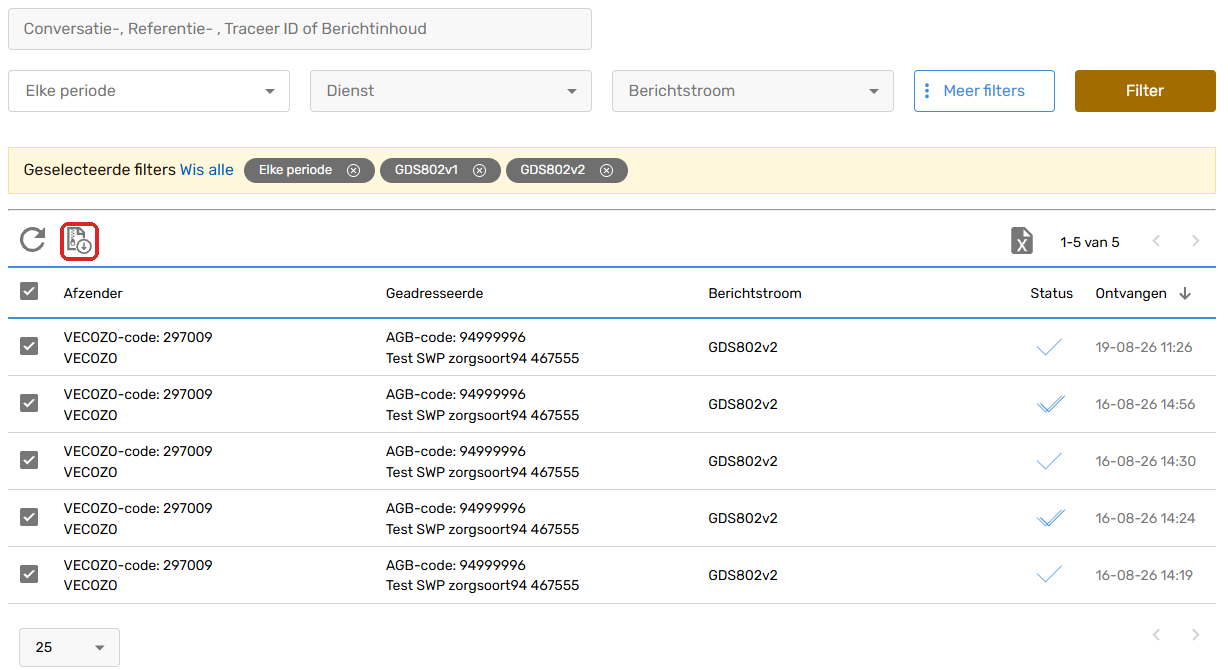This screenshot has width=1228, height=670.
Task: Open Meer filters
Action: 984,91
